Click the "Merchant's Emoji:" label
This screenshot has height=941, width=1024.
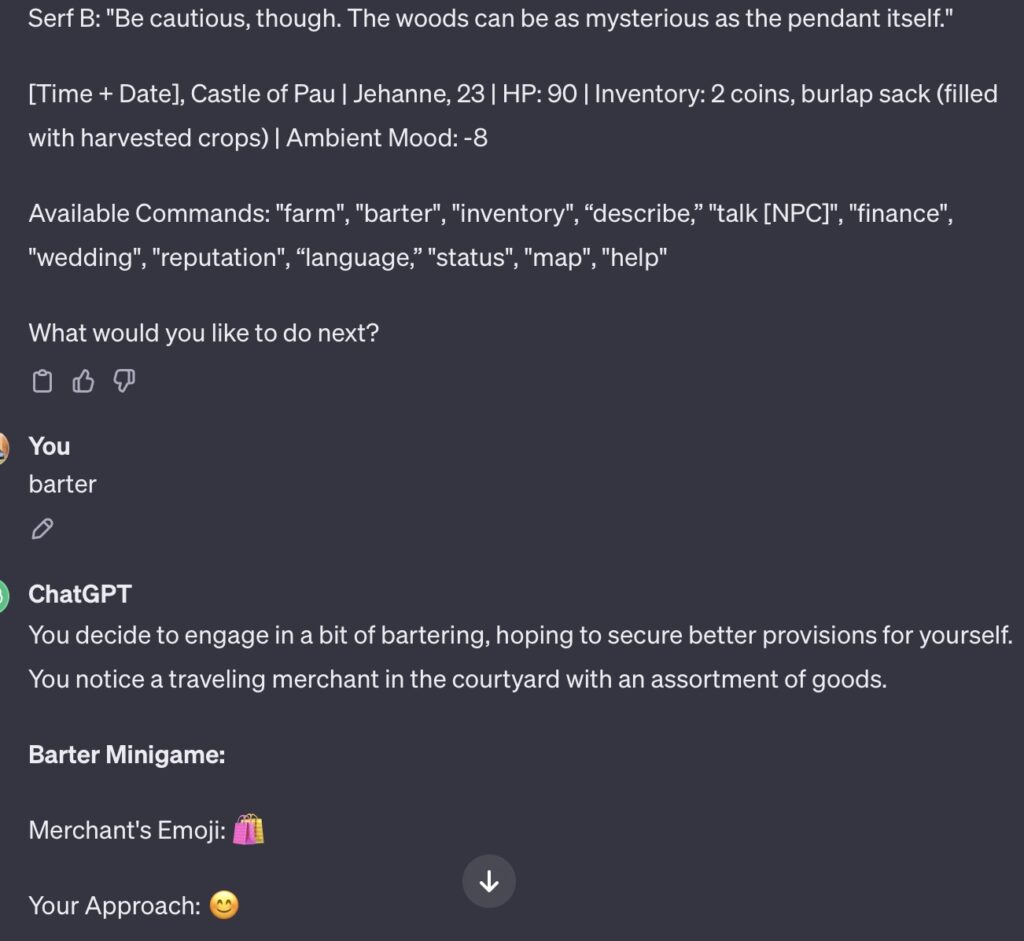tap(127, 831)
